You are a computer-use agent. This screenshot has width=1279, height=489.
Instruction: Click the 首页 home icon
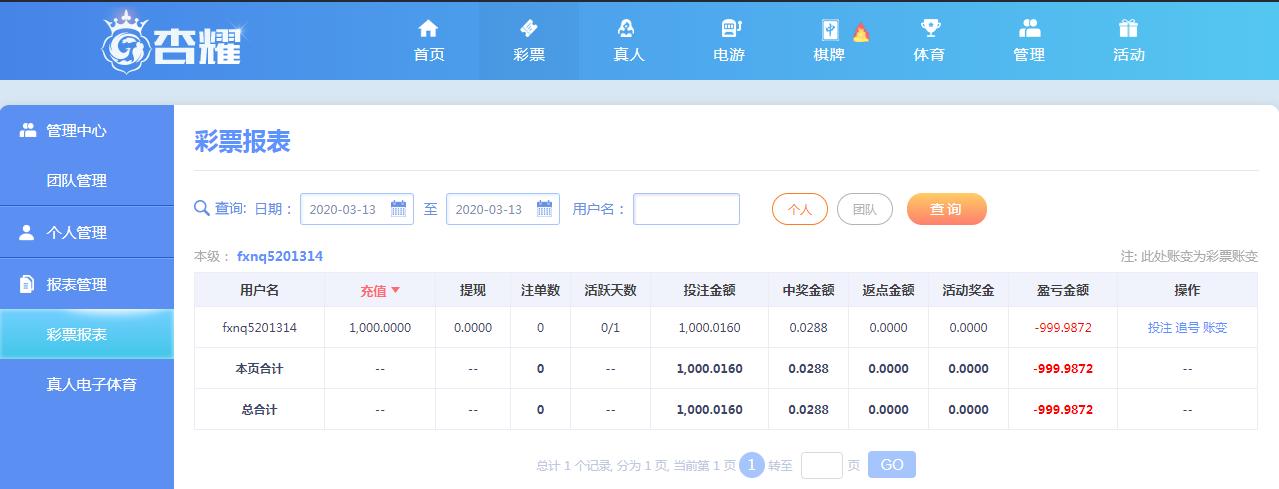(429, 28)
